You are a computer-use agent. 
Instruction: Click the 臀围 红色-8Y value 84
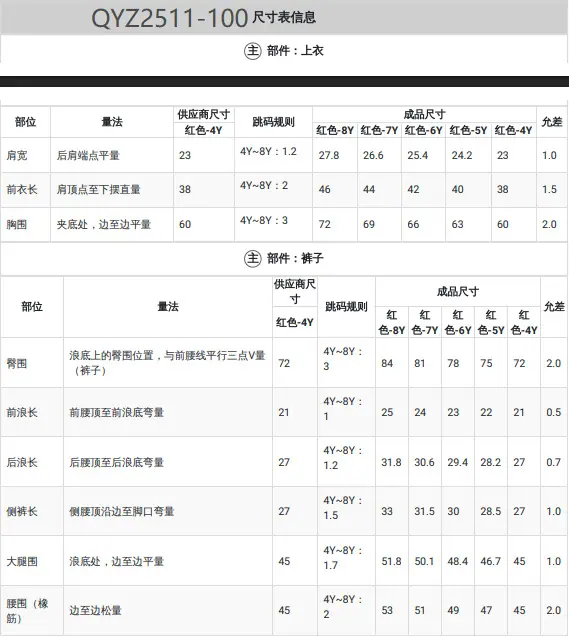pos(387,363)
